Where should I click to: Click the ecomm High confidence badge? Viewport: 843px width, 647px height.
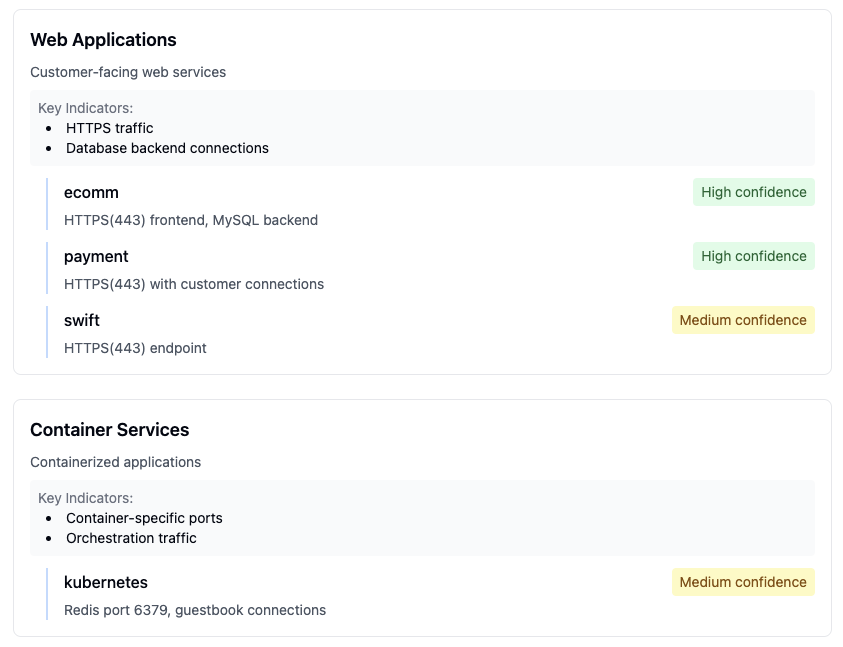[x=753, y=192]
